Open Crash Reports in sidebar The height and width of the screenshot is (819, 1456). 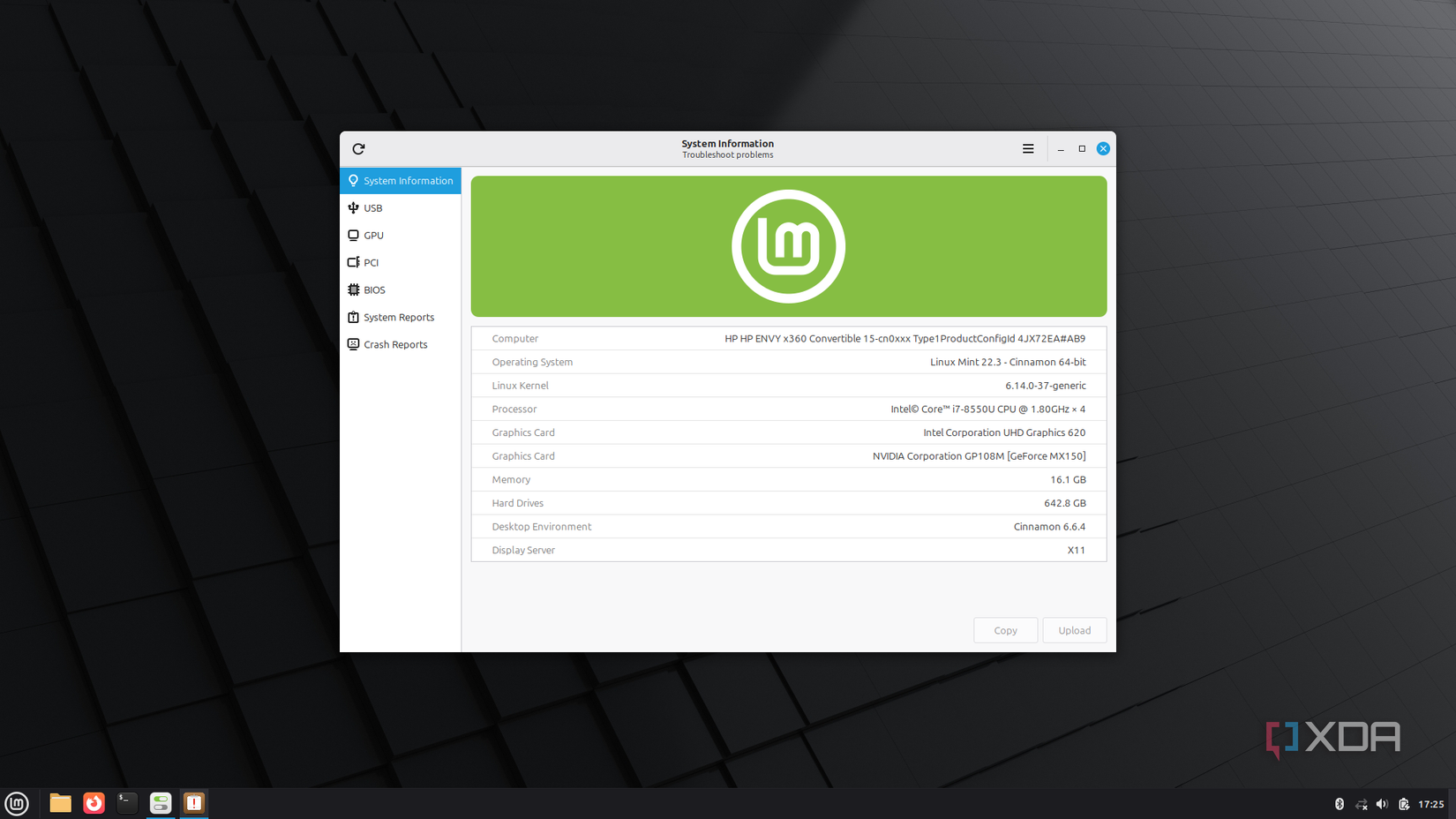click(x=401, y=345)
